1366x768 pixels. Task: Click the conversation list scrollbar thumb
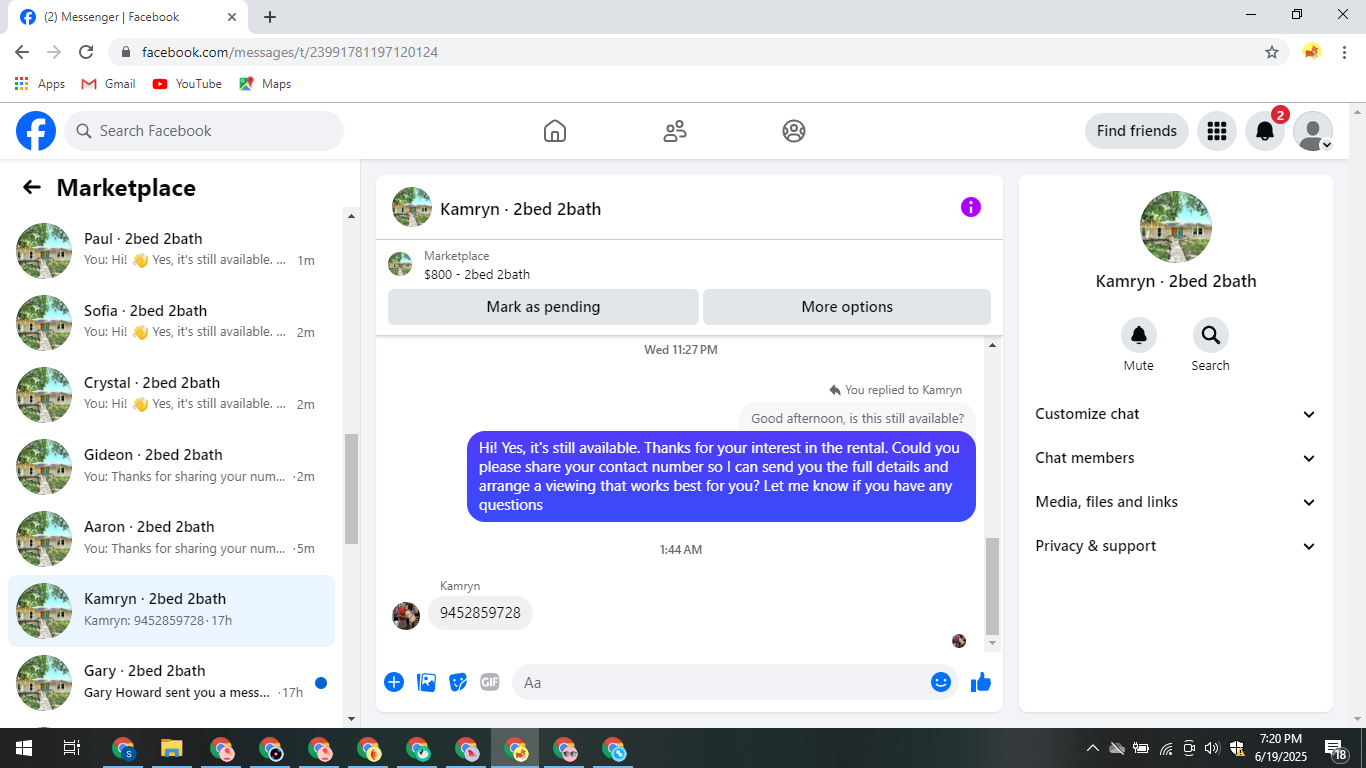point(351,489)
